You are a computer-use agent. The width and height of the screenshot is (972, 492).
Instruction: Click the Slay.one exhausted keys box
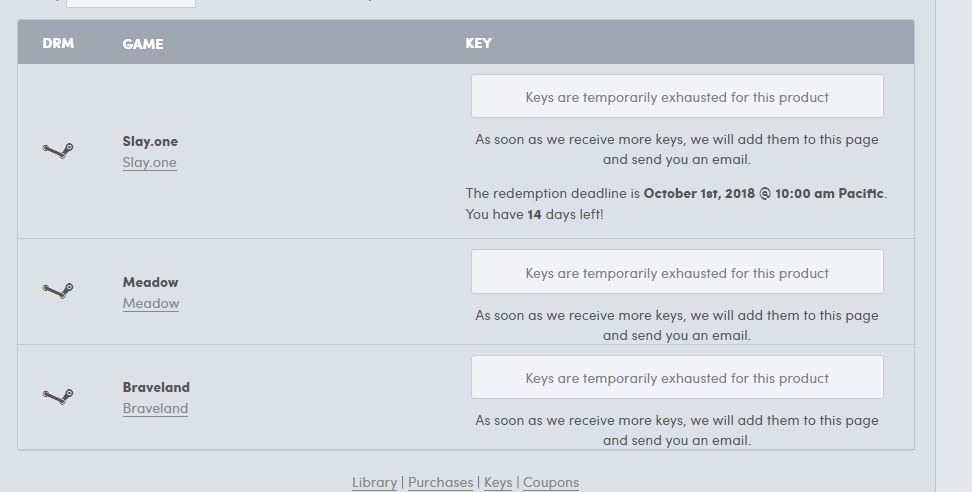(x=677, y=97)
